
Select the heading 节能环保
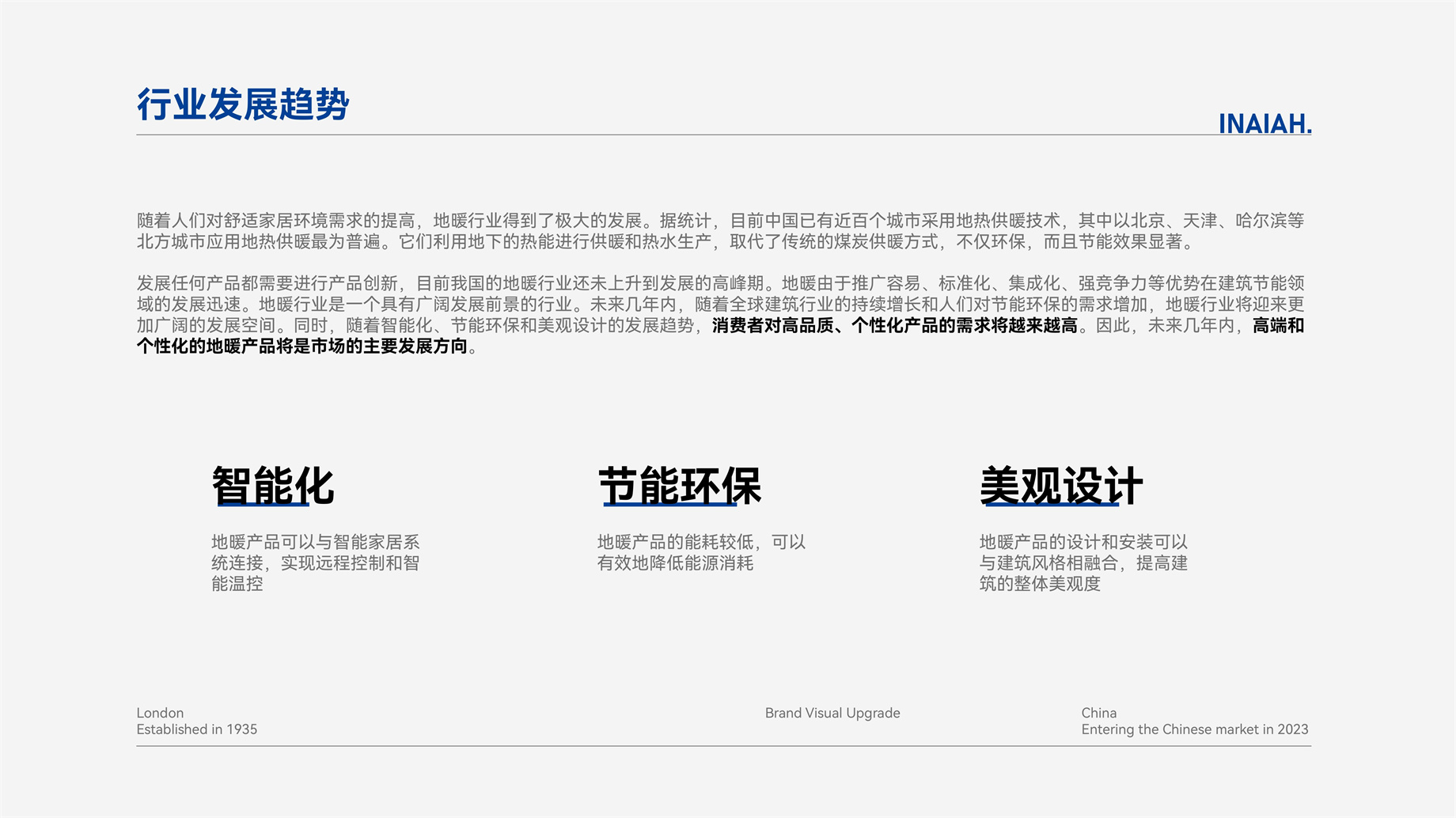[x=680, y=486]
